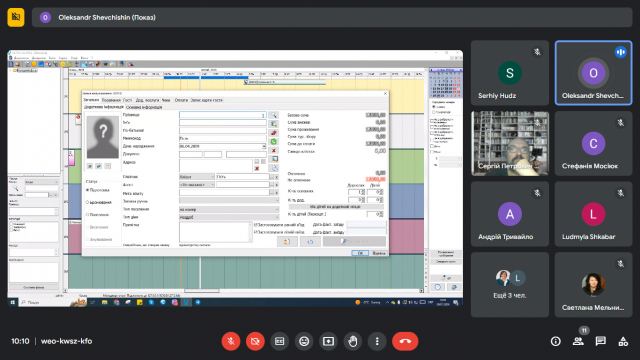Choose the second status radio button
Screen dimensions: 640x360
click(x=87, y=202)
